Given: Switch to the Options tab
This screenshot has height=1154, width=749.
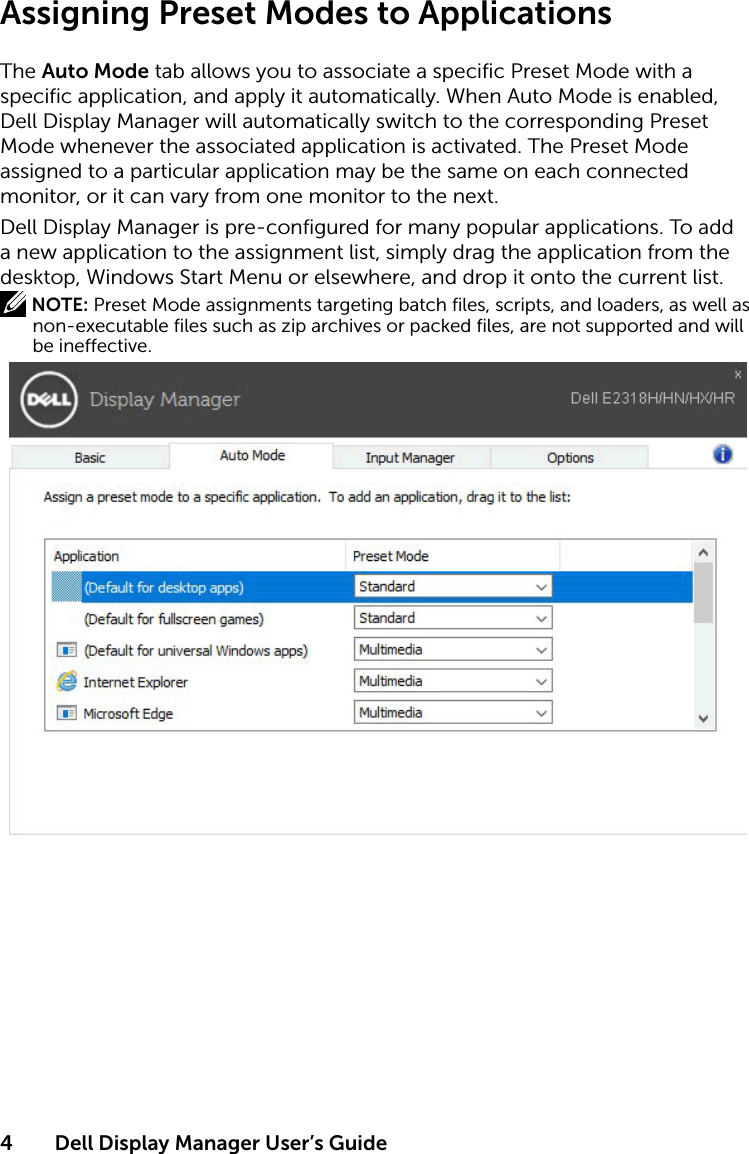Looking at the screenshot, I should pos(570,456).
